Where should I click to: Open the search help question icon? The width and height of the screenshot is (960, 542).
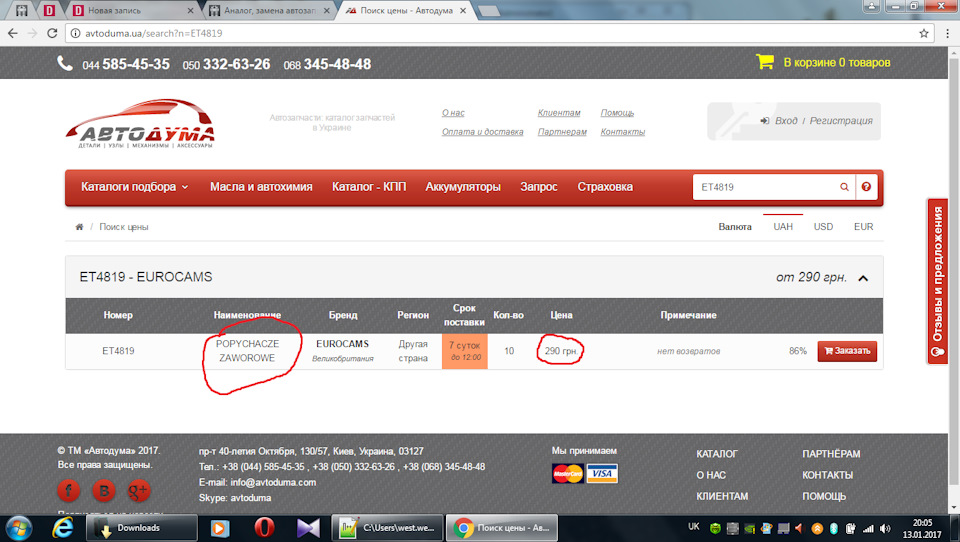[x=866, y=187]
